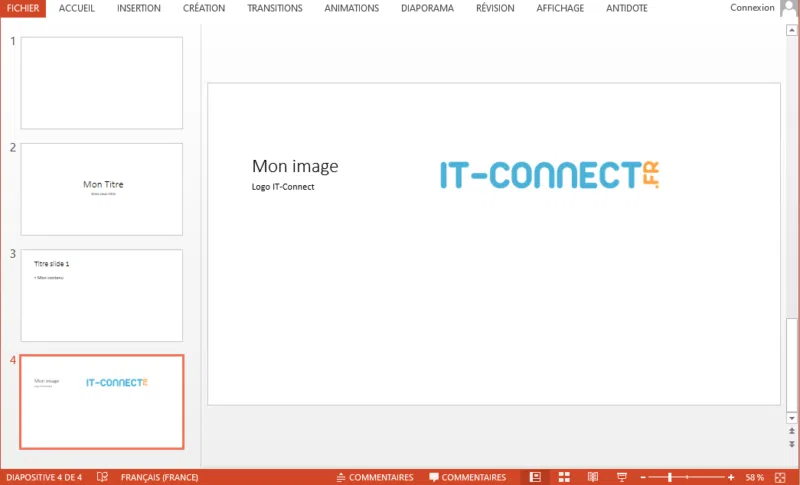Select slide 3 thumbnail Titre slide 1

click(102, 295)
